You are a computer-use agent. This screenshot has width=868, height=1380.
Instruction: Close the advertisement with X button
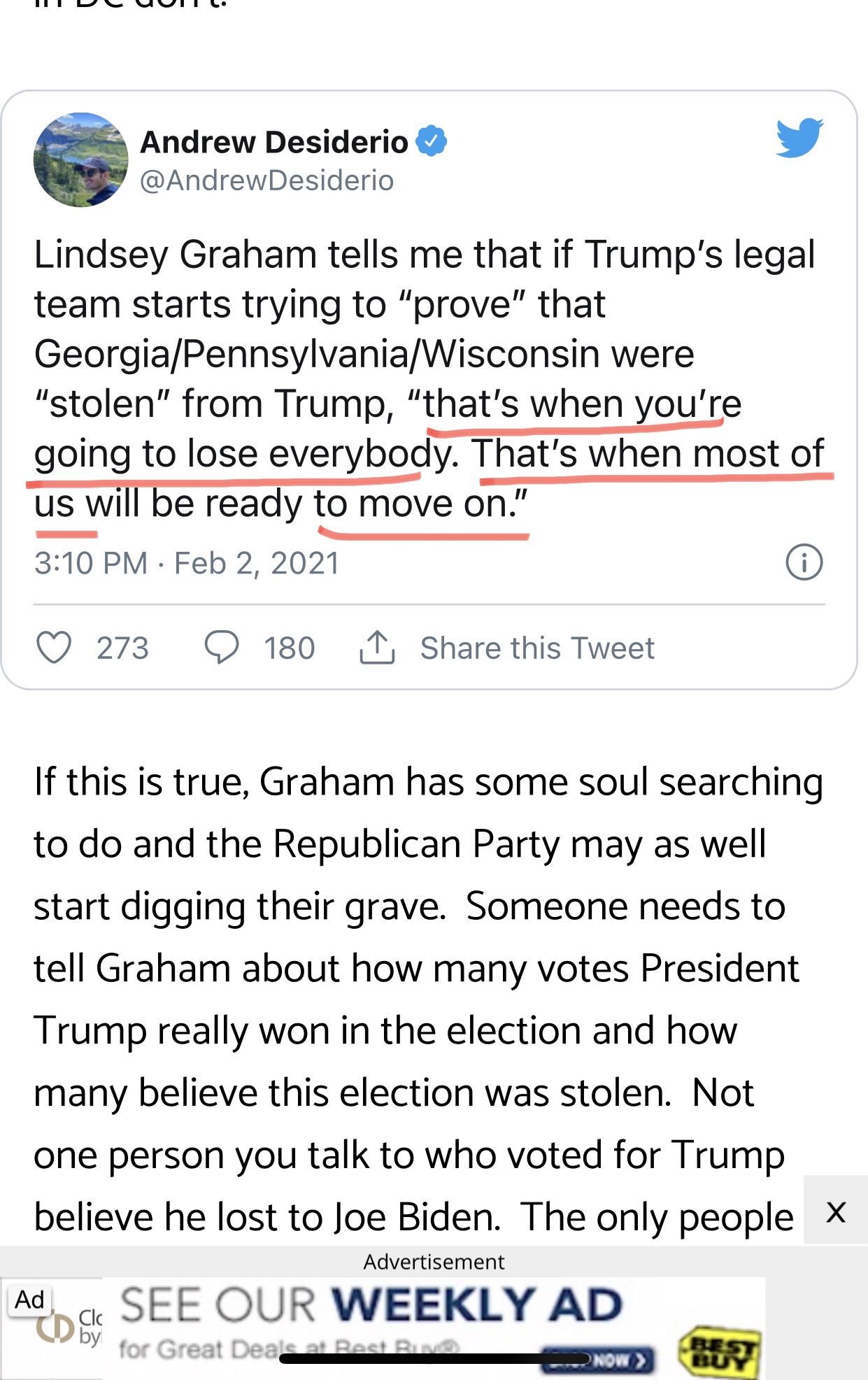[836, 1211]
